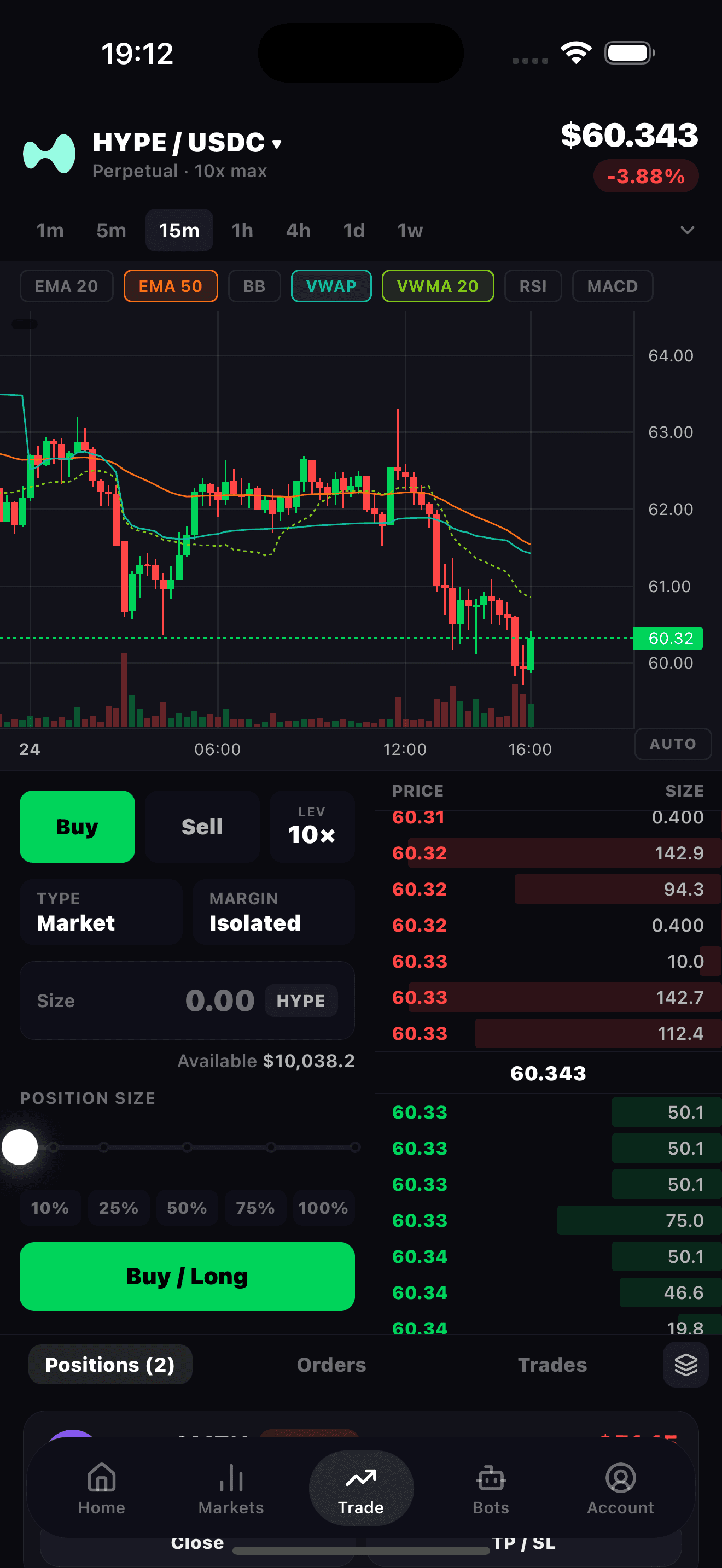Viewport: 722px width, 1568px height.
Task: Expand the chevron beside timeframes
Action: [688, 230]
